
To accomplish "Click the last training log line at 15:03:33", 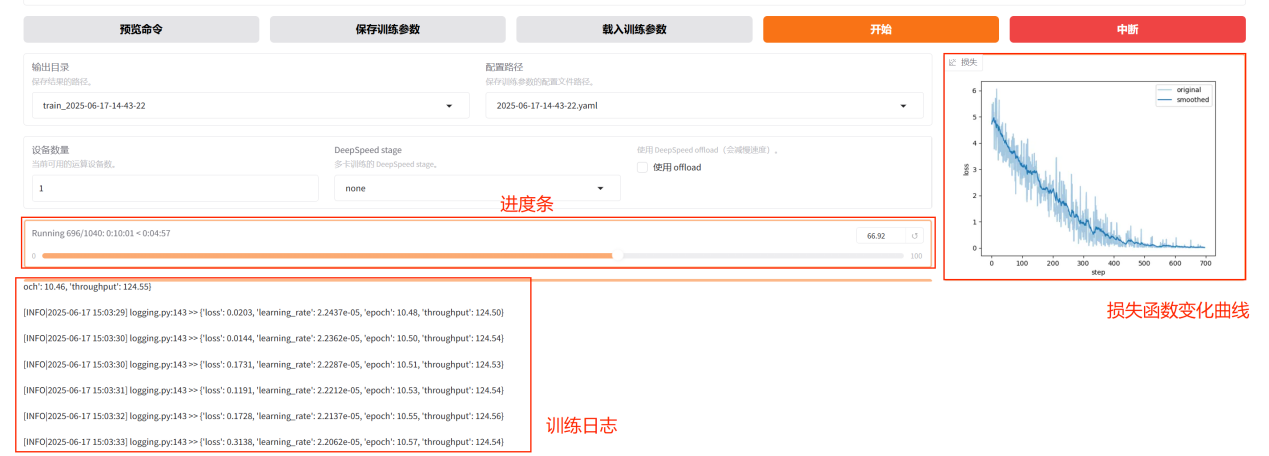I will pyautogui.click(x=263, y=441).
